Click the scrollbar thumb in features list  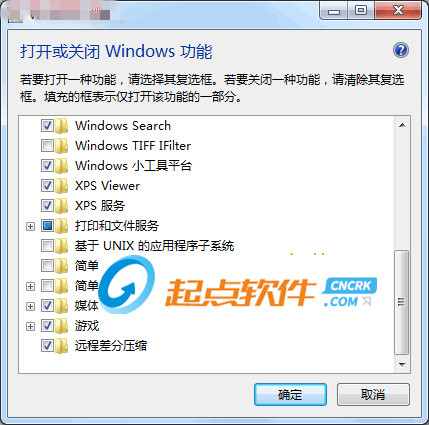click(402, 302)
